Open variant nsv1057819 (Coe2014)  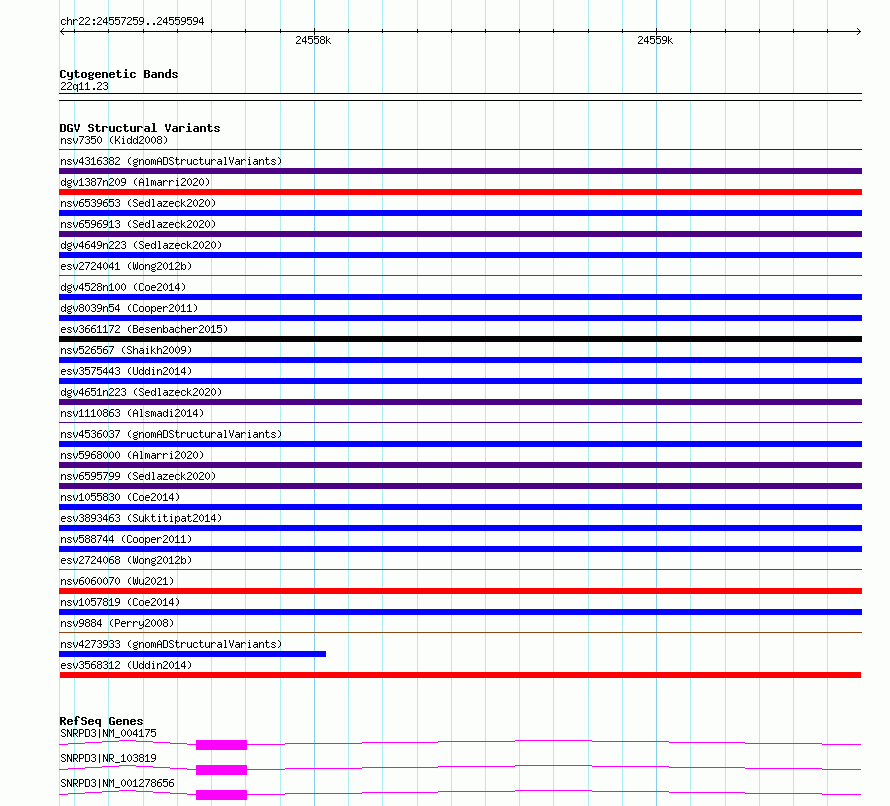(x=120, y=602)
